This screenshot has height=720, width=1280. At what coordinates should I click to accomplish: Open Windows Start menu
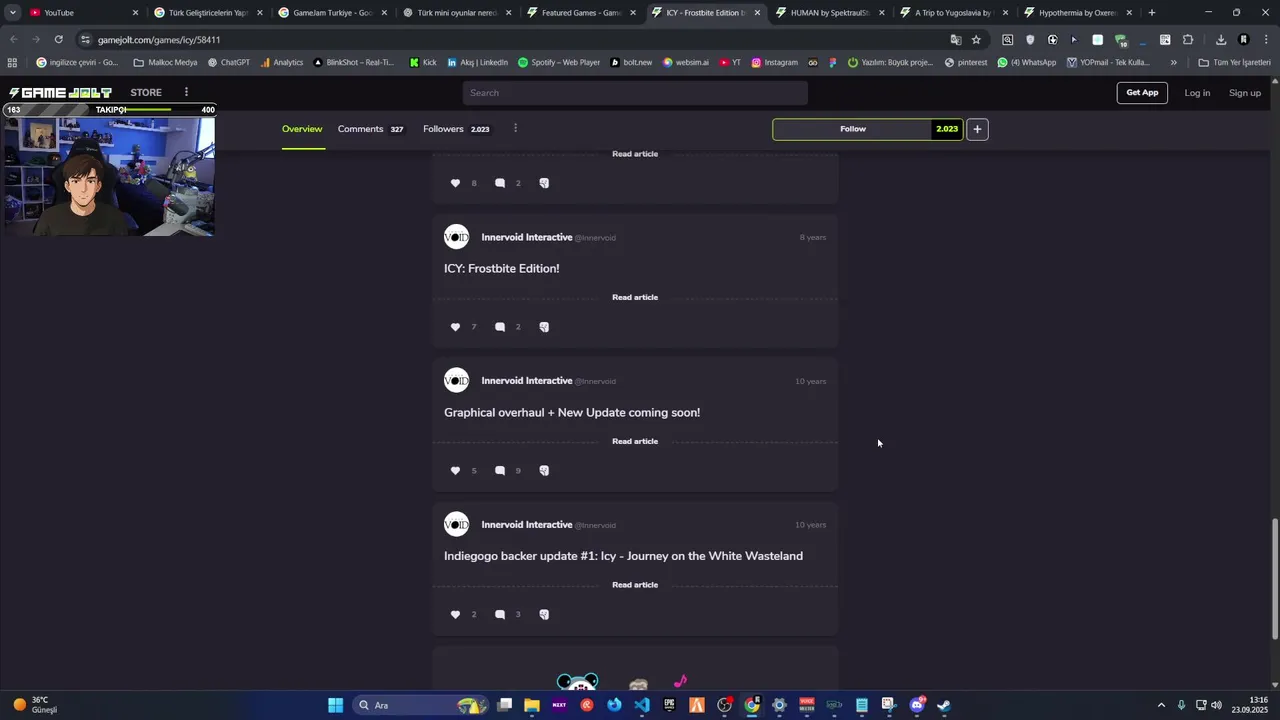[x=336, y=705]
